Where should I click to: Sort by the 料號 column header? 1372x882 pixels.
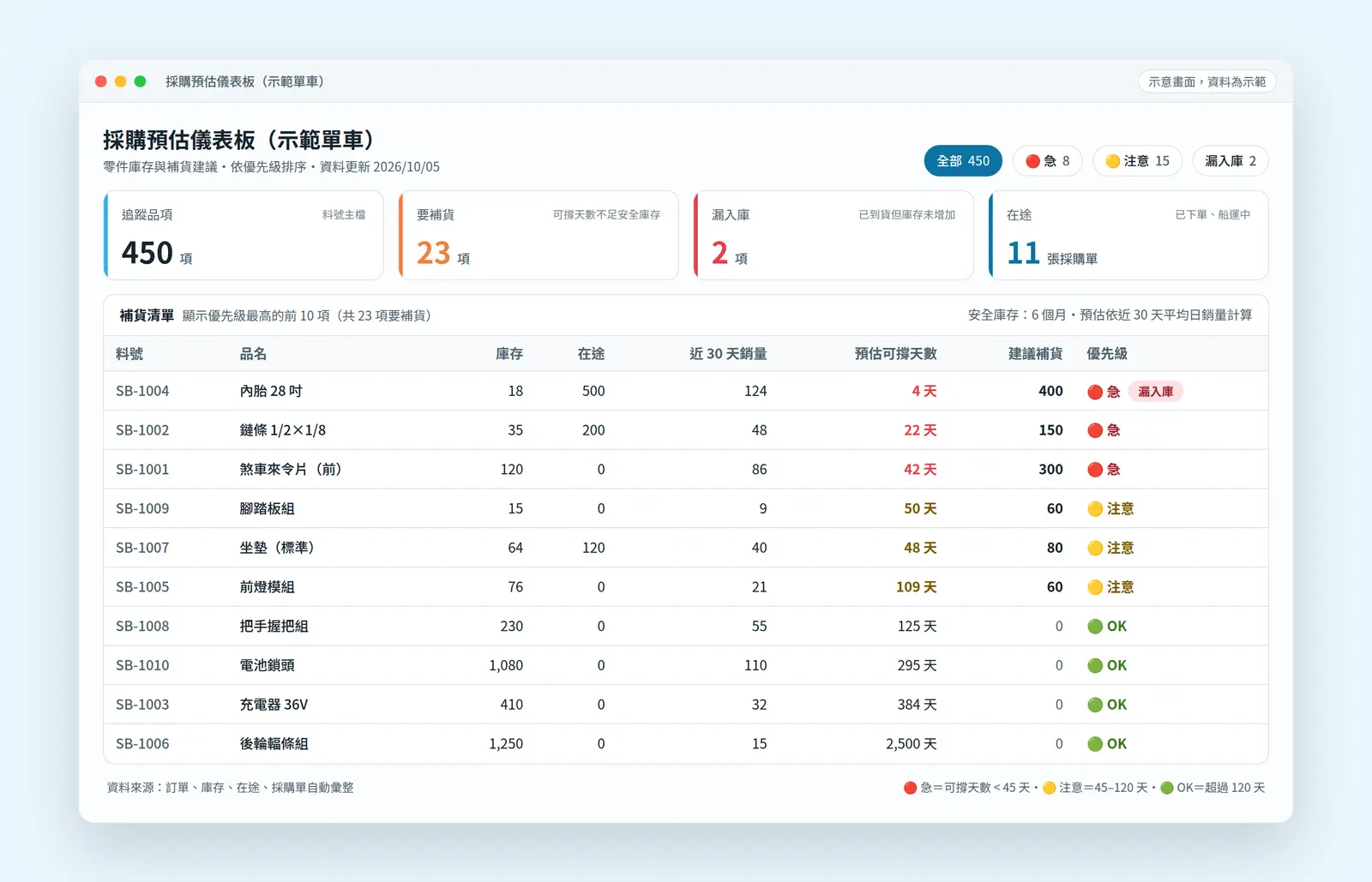(129, 354)
